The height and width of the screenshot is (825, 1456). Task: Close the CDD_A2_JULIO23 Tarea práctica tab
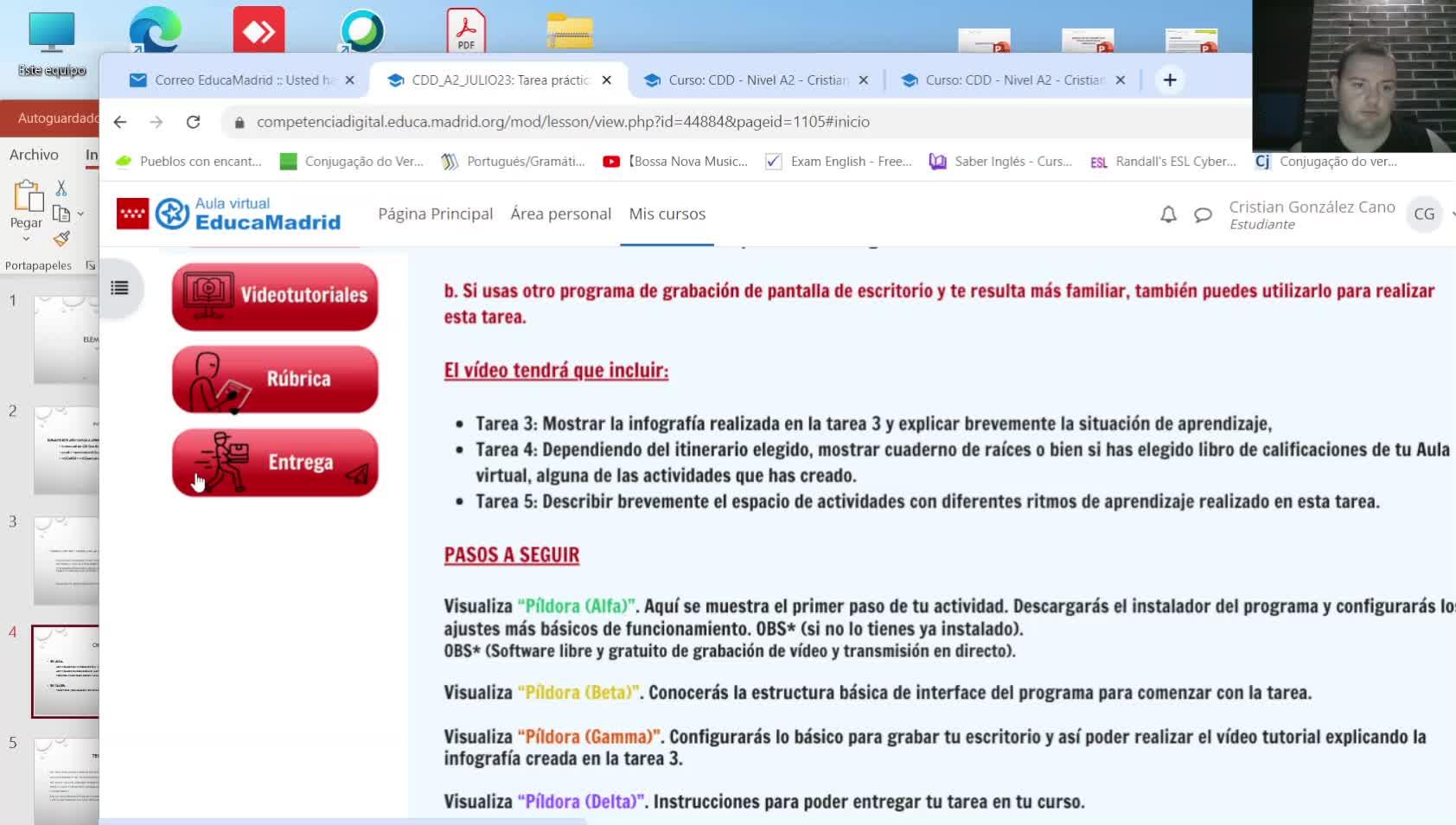(607, 80)
